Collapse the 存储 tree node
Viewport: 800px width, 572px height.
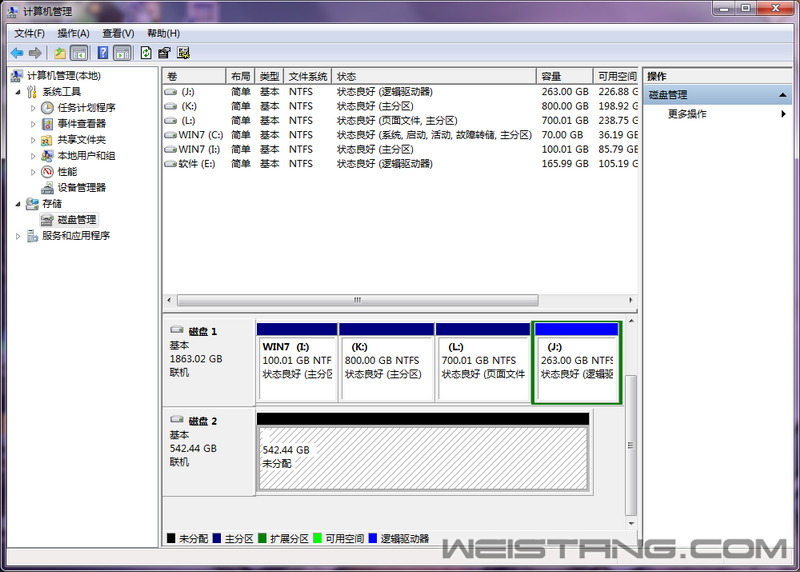[18, 204]
